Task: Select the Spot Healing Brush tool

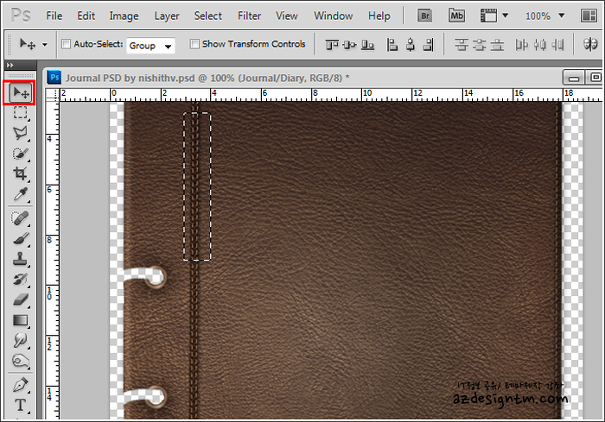Action: pyautogui.click(x=20, y=218)
